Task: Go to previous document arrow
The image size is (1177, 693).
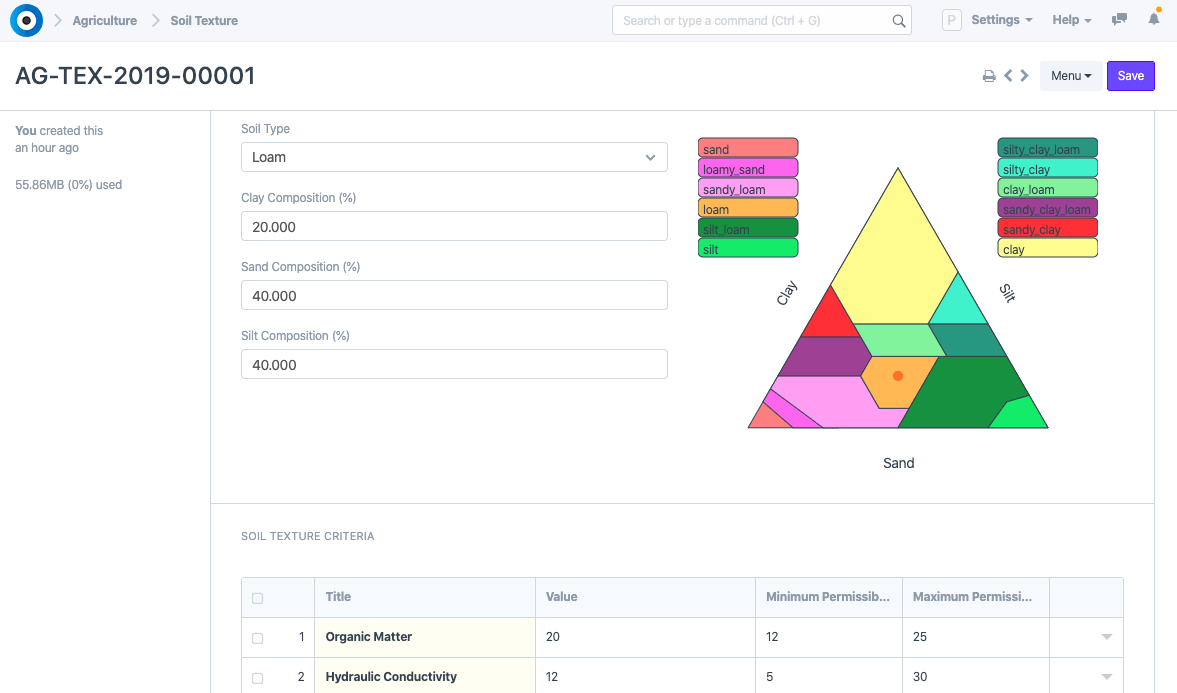Action: [1008, 76]
